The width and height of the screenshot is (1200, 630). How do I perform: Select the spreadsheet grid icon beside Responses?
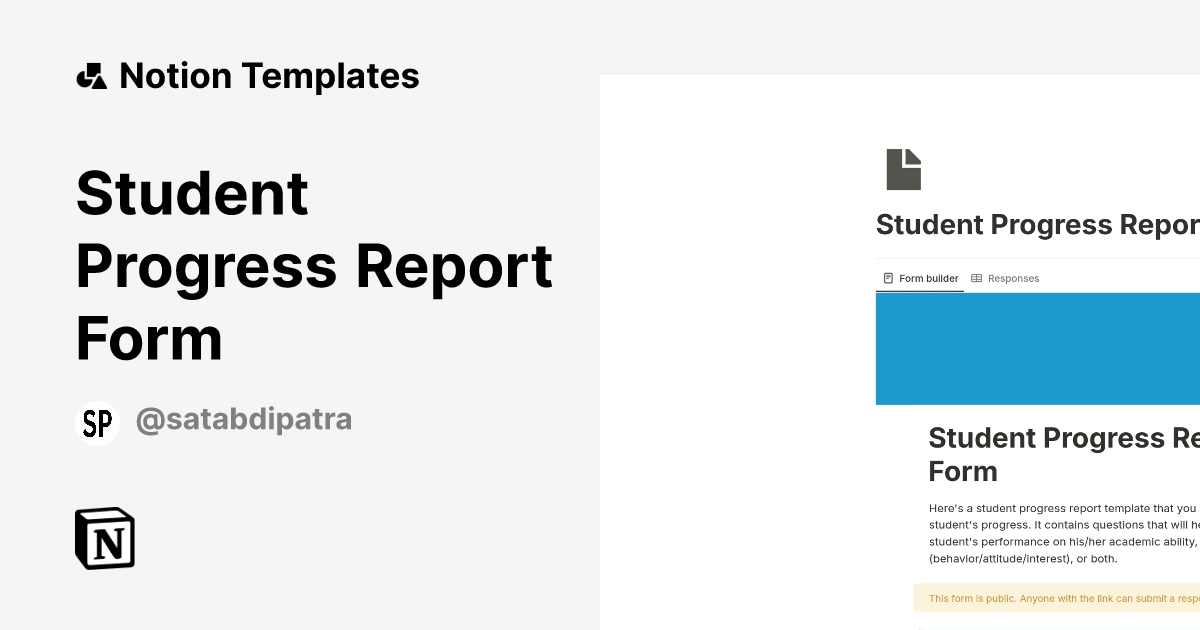click(x=977, y=278)
